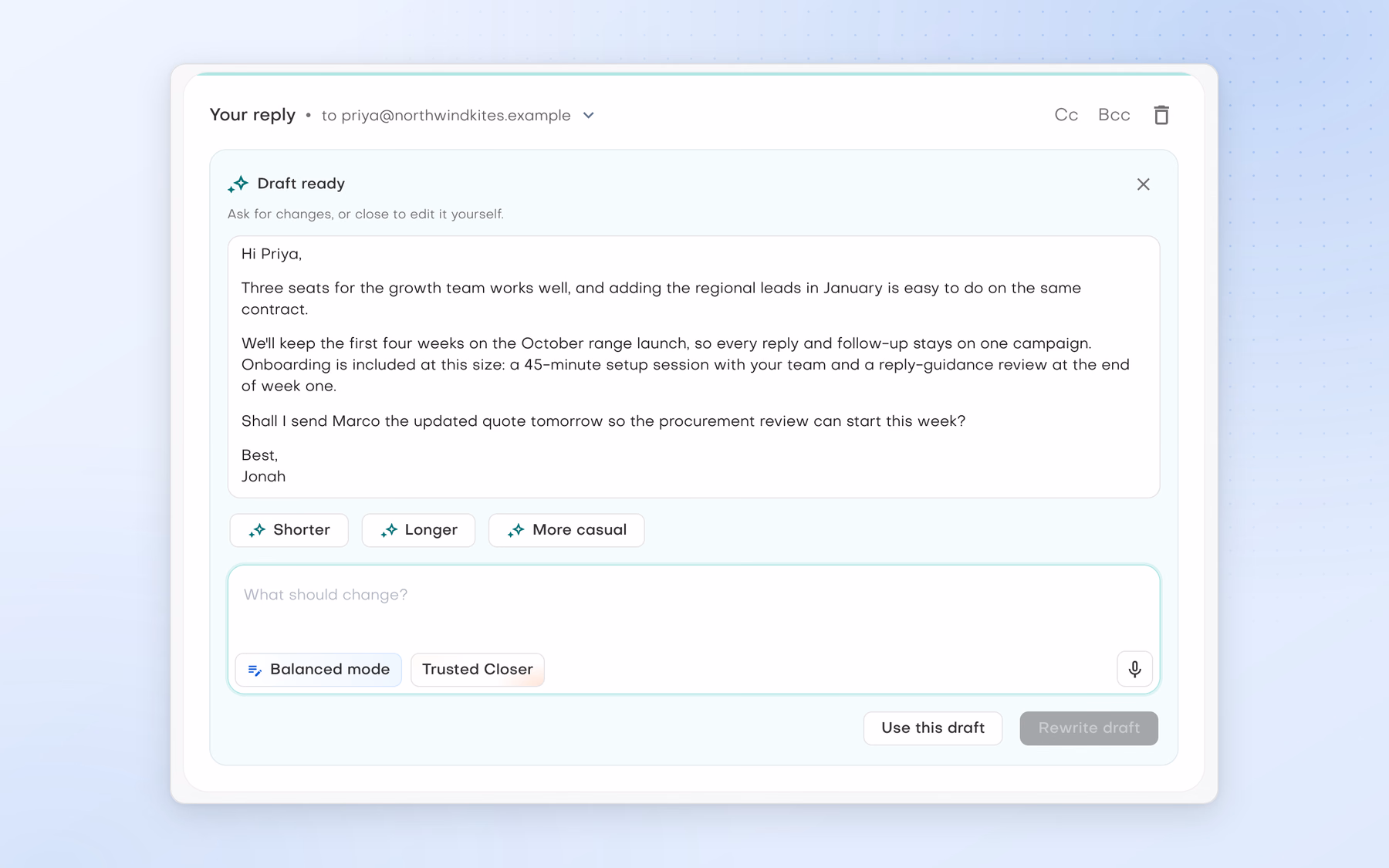
Task: Click the 'Hi Priya,' greeting line
Action: click(272, 255)
